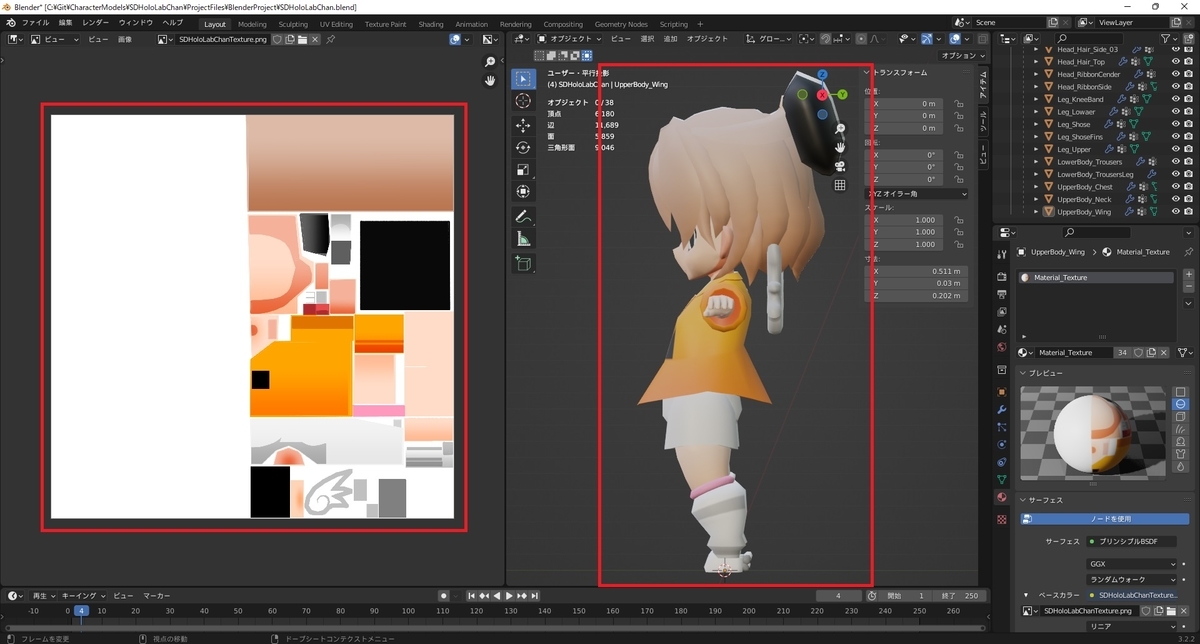
Task: Open the File menu
Action: 36,23
